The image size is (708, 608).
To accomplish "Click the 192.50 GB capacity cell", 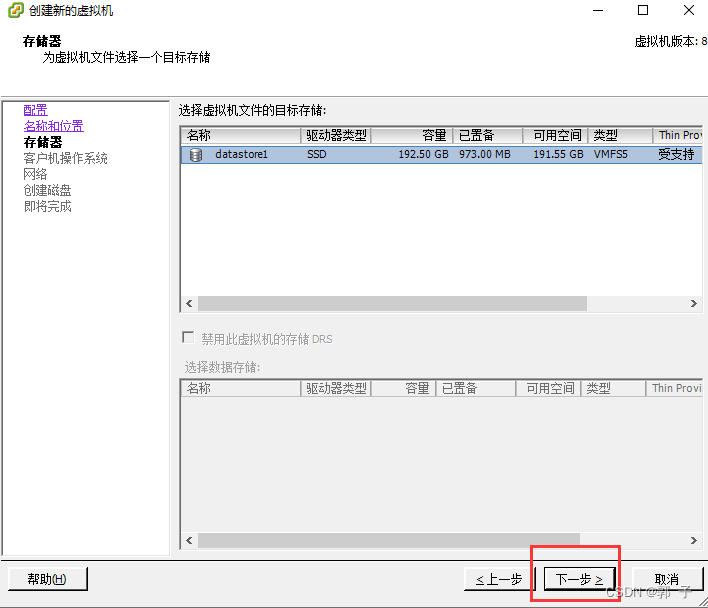I will [423, 154].
